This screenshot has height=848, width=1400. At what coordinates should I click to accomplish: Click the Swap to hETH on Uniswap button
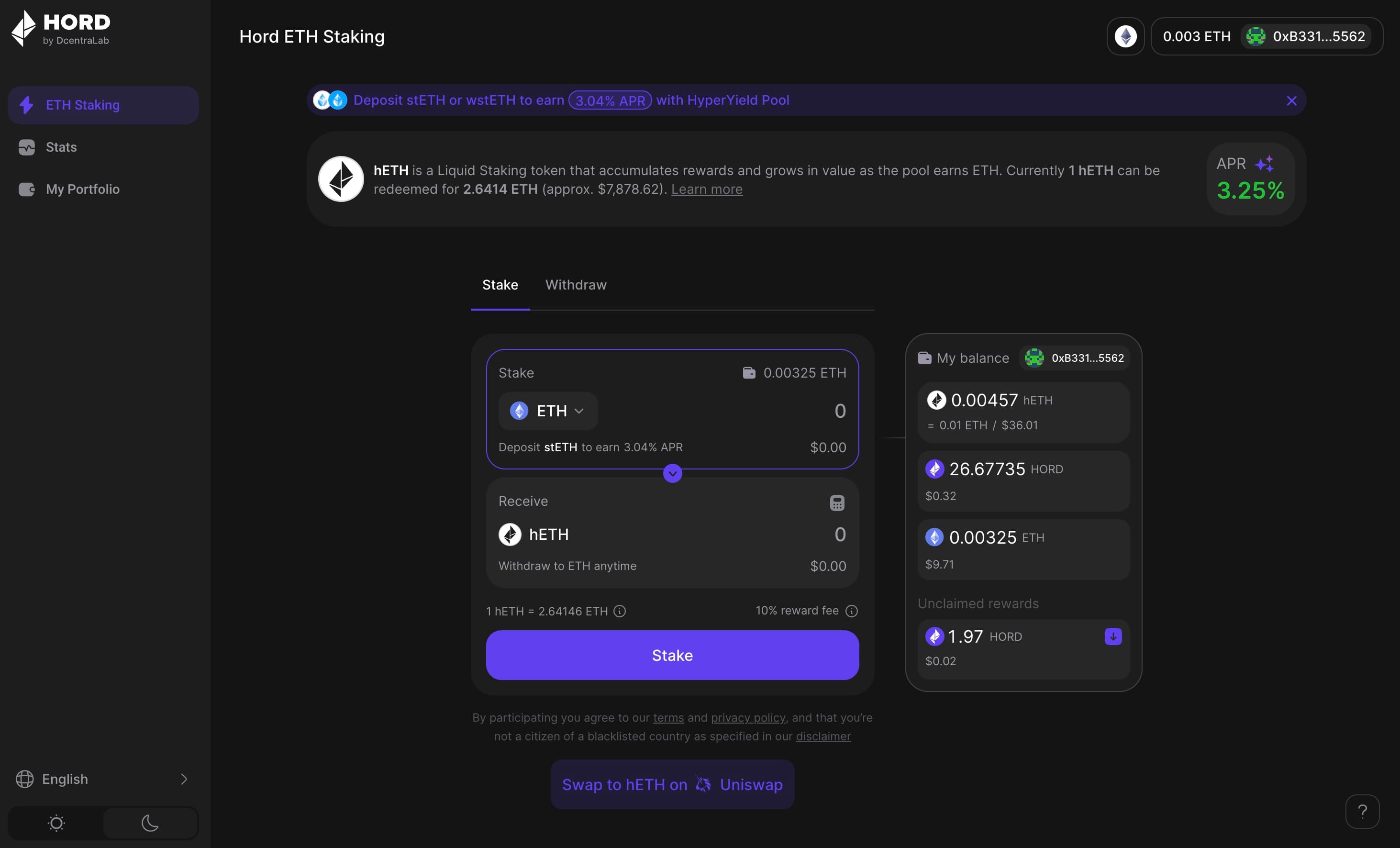672,784
